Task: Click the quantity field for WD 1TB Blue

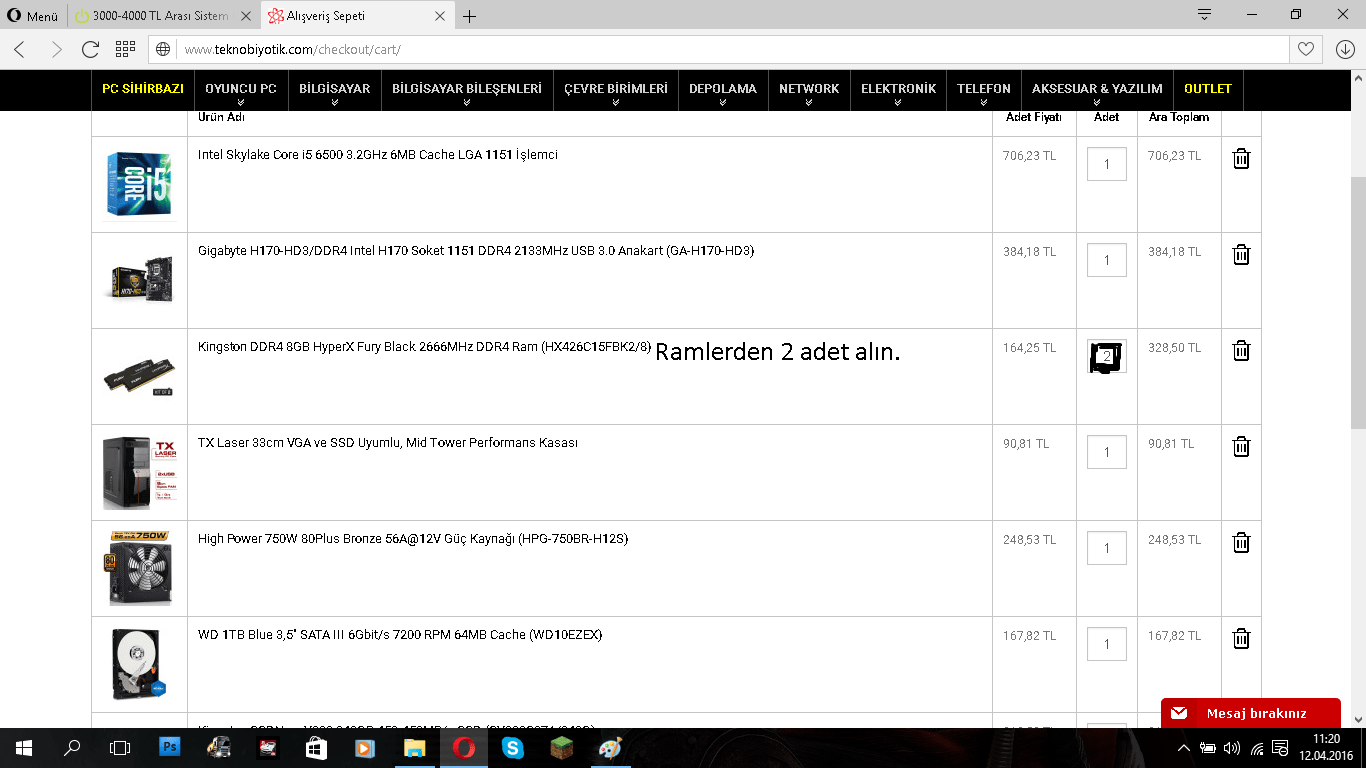Action: [1107, 644]
